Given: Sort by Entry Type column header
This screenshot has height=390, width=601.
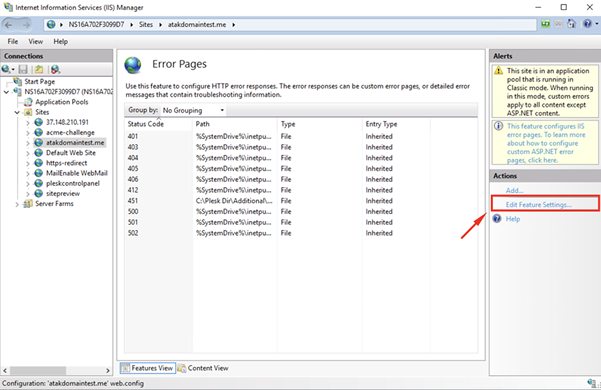Looking at the screenshot, I should pyautogui.click(x=396, y=124).
